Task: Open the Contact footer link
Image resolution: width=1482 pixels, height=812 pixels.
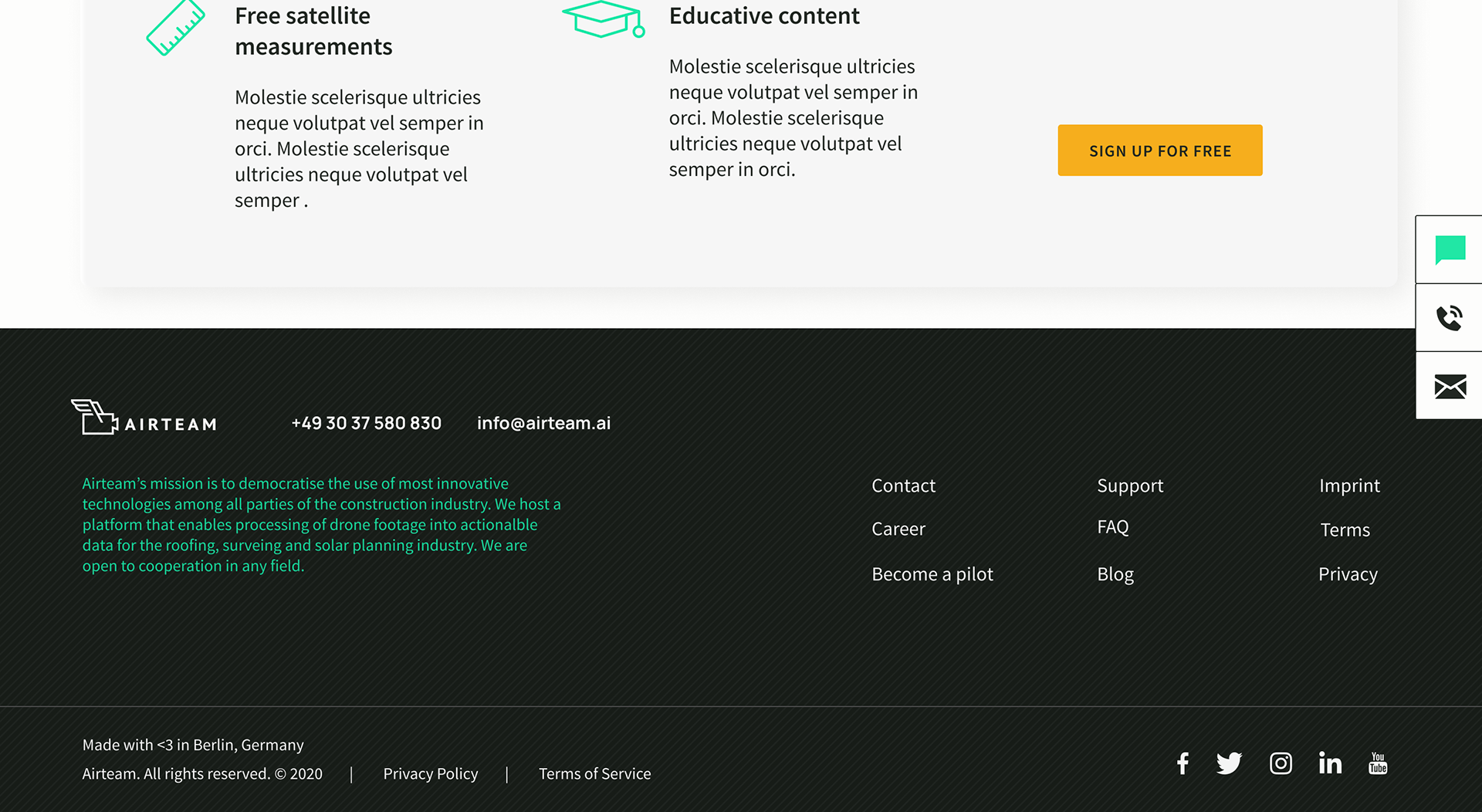Action: [903, 486]
